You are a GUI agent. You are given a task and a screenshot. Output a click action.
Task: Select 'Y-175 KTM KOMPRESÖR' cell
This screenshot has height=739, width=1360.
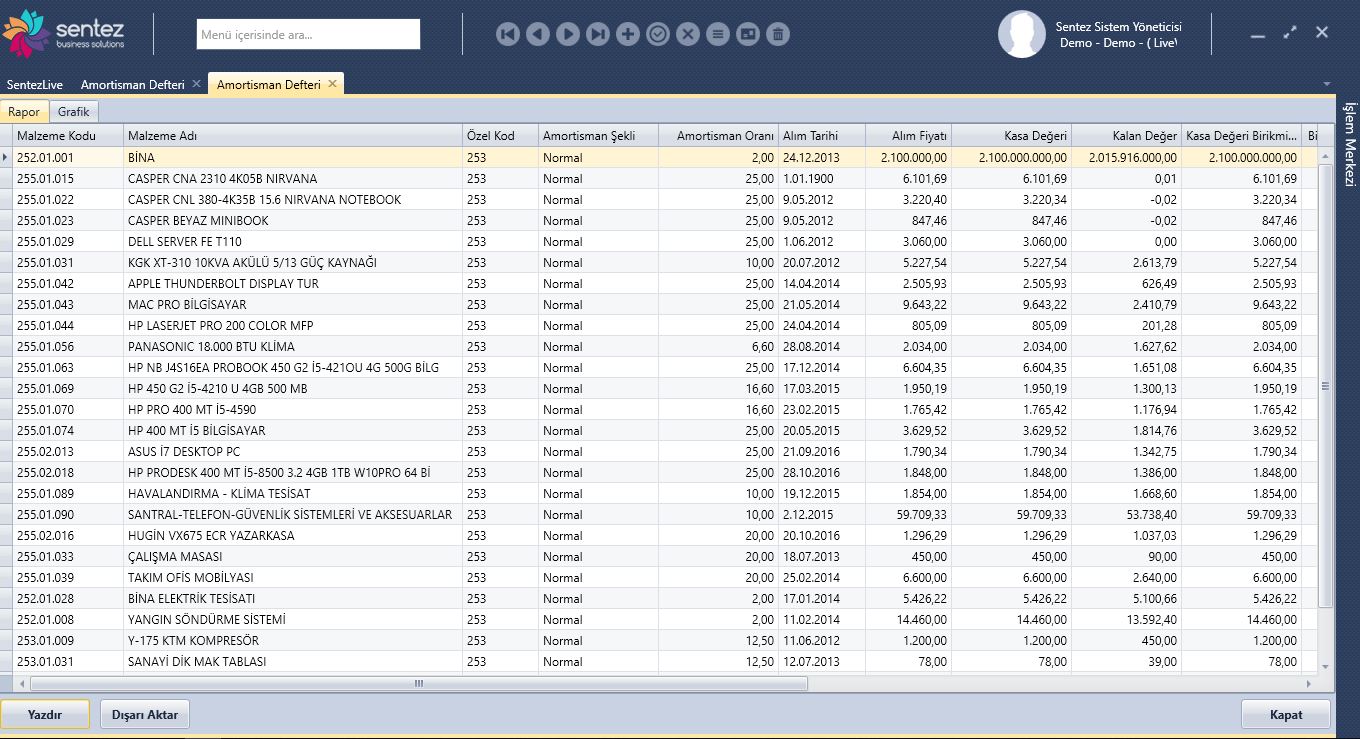click(293, 640)
